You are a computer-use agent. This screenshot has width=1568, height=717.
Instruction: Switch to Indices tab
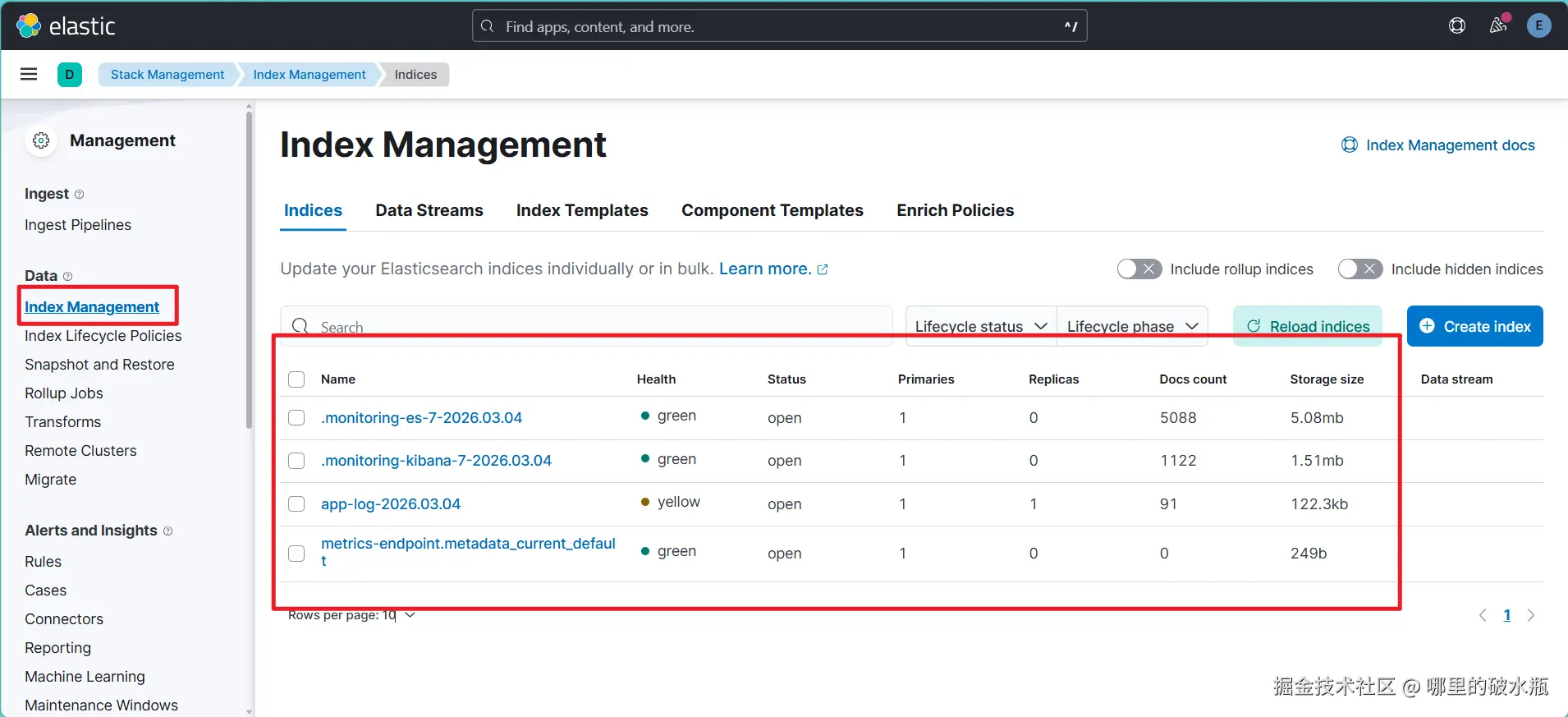click(x=313, y=210)
